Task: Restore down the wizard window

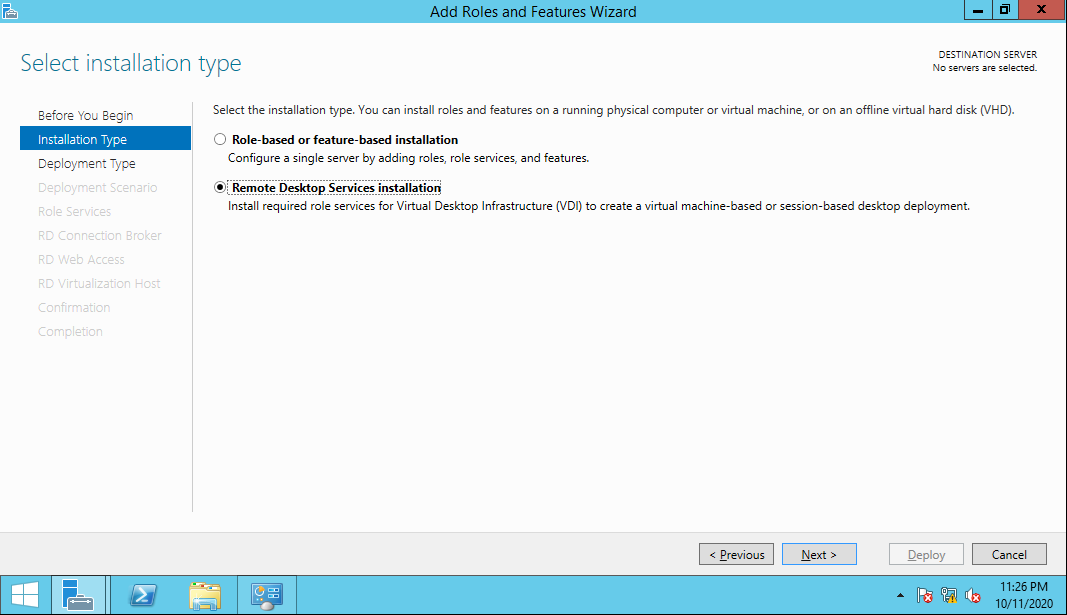Action: [1004, 10]
